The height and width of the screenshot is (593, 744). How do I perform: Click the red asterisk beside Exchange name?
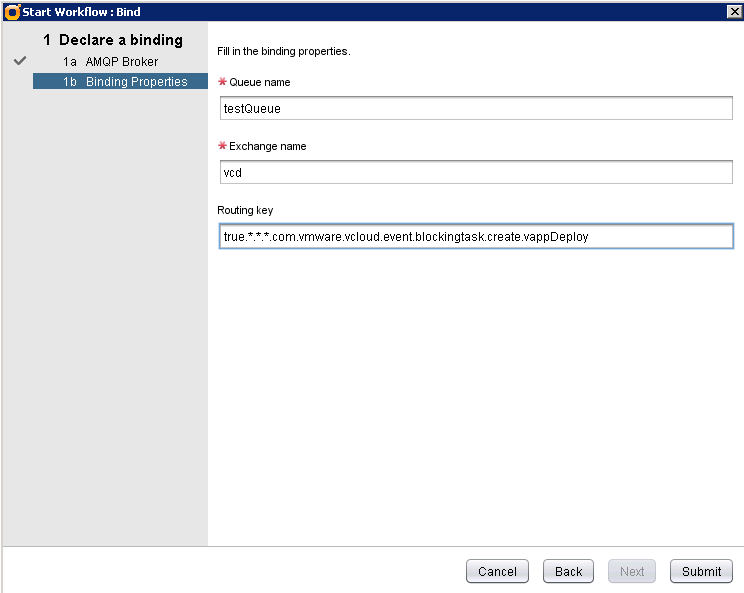[x=222, y=146]
